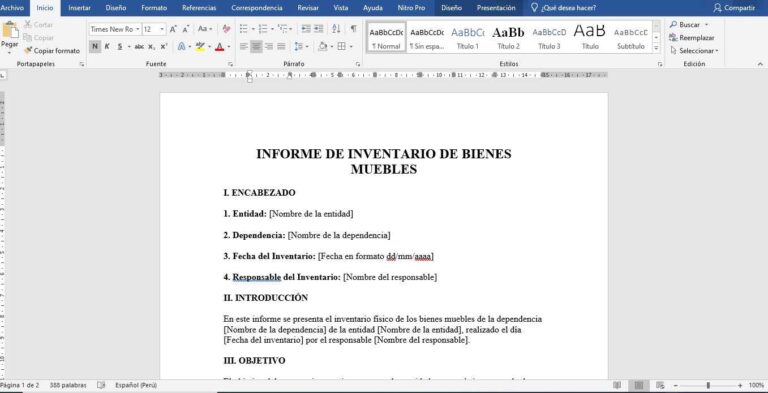The image size is (768, 393).
Task: Click the Cortar scissors button
Action: [38, 25]
